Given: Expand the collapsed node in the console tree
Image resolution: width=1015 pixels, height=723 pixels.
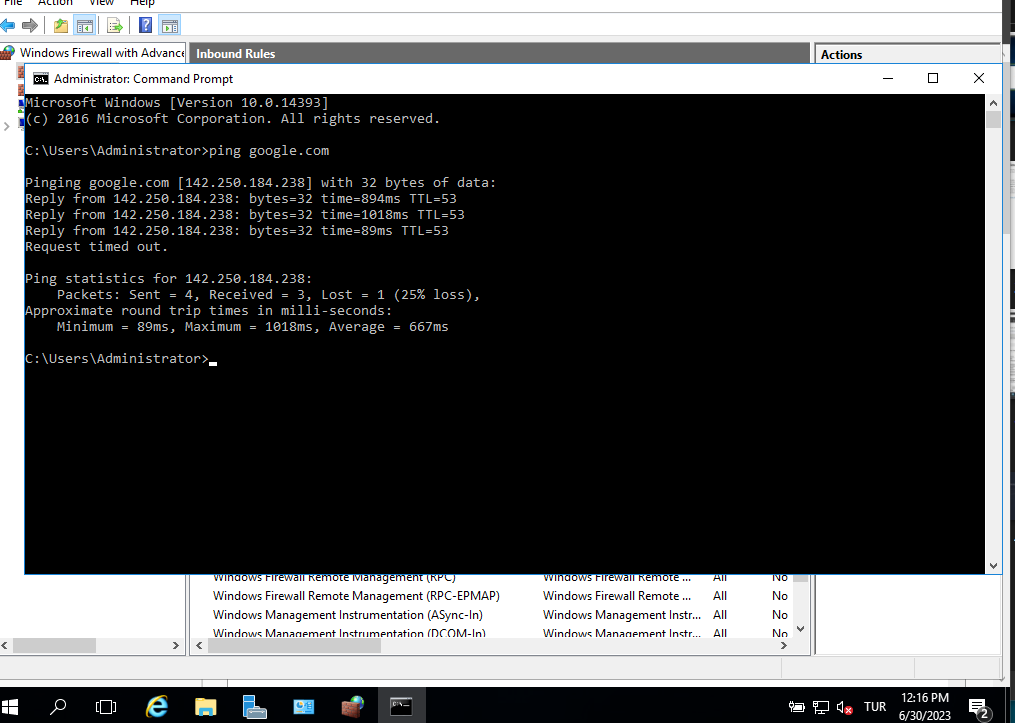Looking at the screenshot, I should click(7, 126).
